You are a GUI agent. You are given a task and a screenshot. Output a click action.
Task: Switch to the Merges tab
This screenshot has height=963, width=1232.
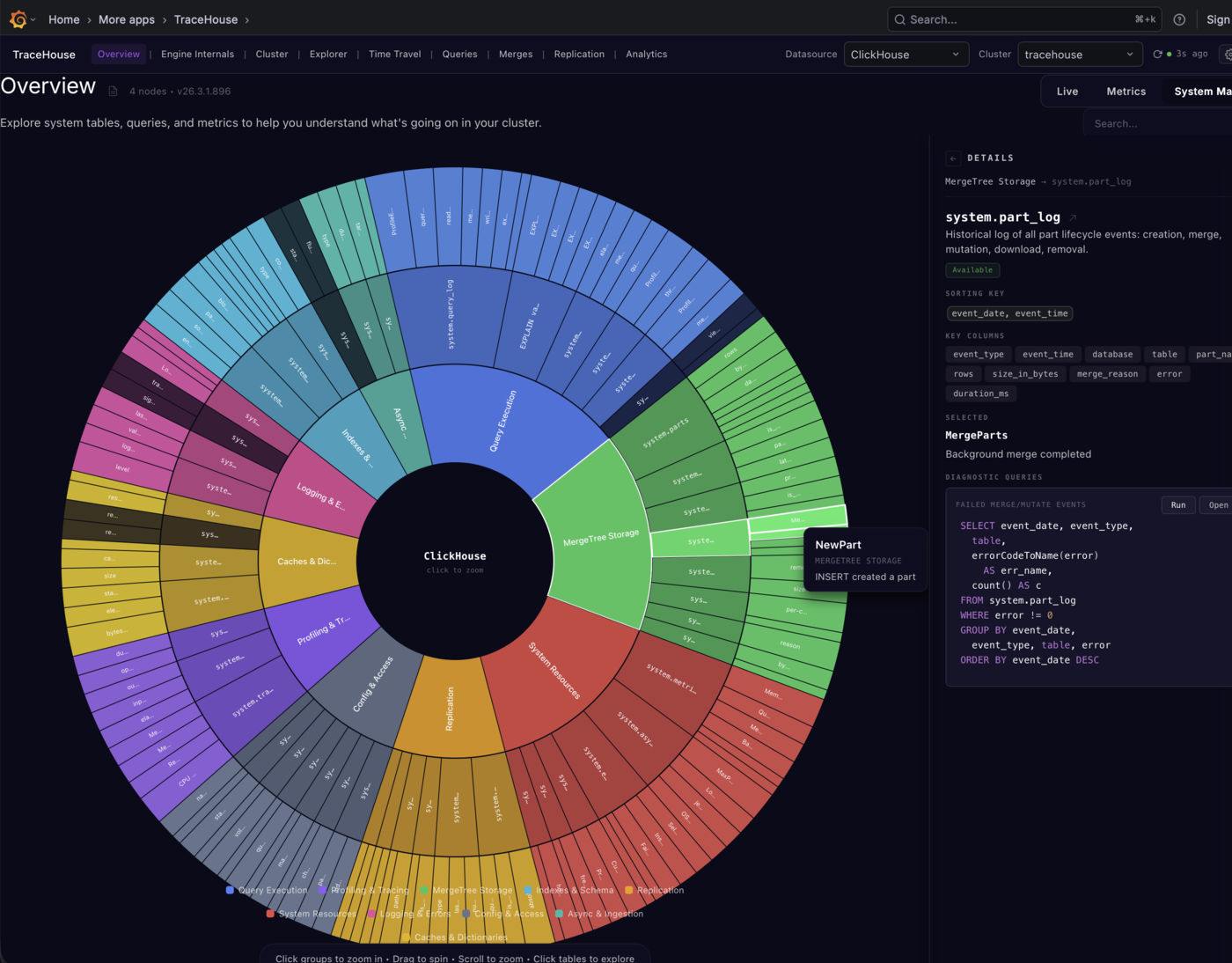pyautogui.click(x=516, y=55)
